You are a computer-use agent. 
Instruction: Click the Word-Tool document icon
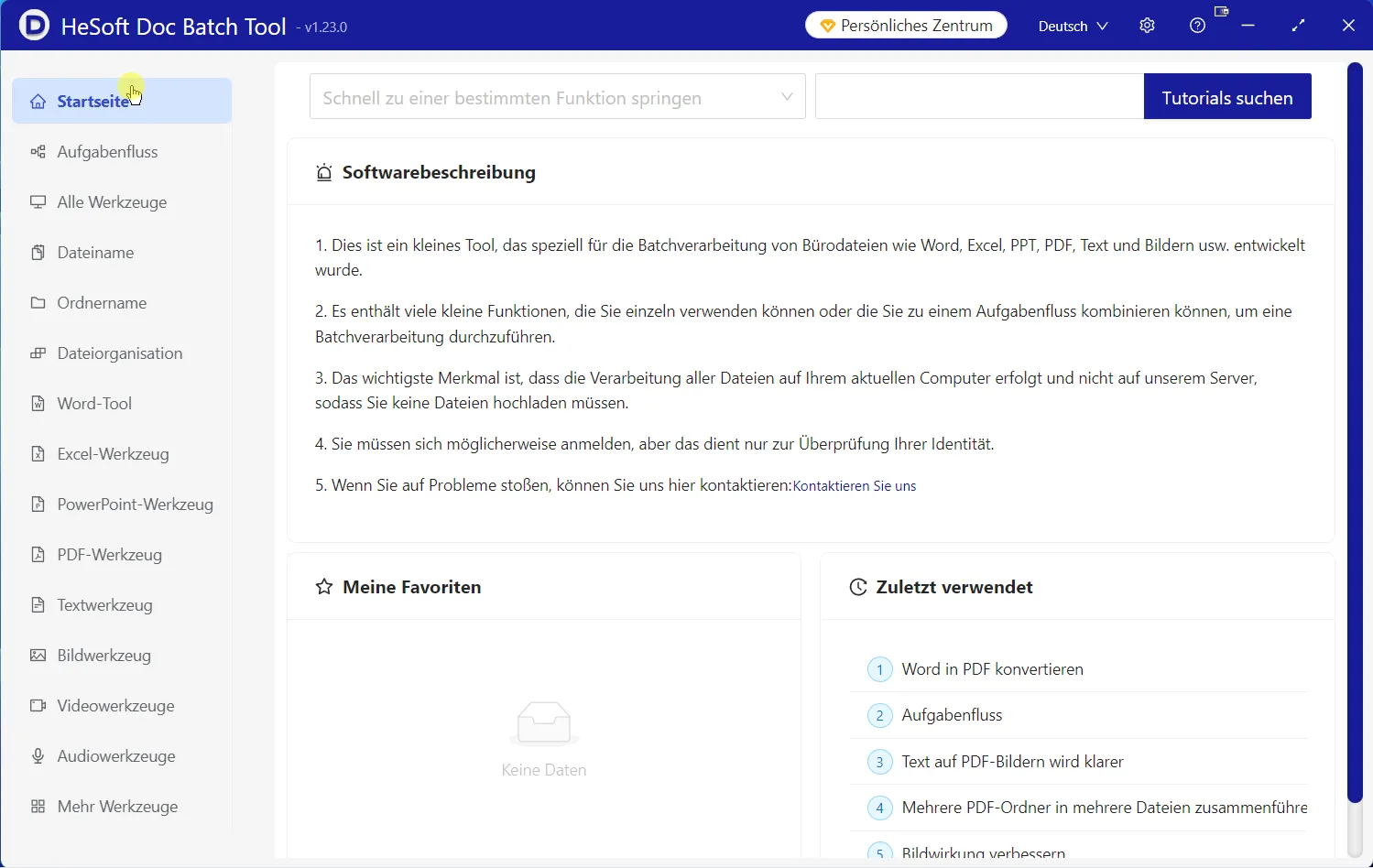(x=38, y=404)
